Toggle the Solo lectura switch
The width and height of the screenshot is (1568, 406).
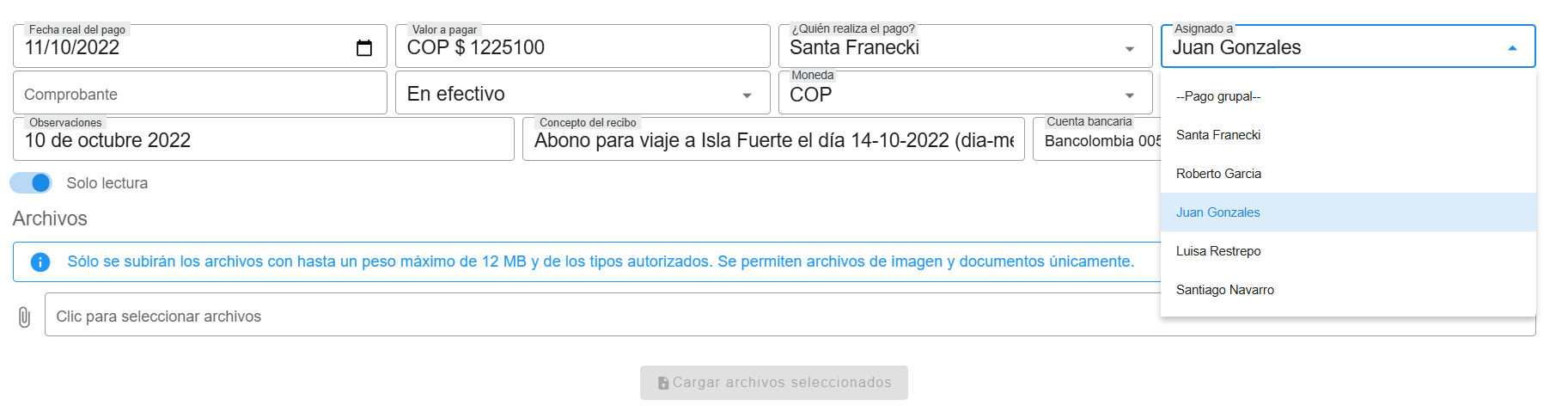click(32, 183)
